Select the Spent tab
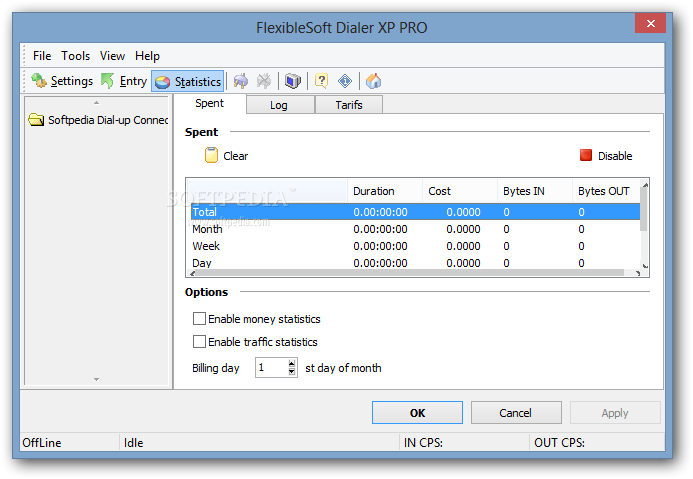693x479 pixels. click(209, 103)
